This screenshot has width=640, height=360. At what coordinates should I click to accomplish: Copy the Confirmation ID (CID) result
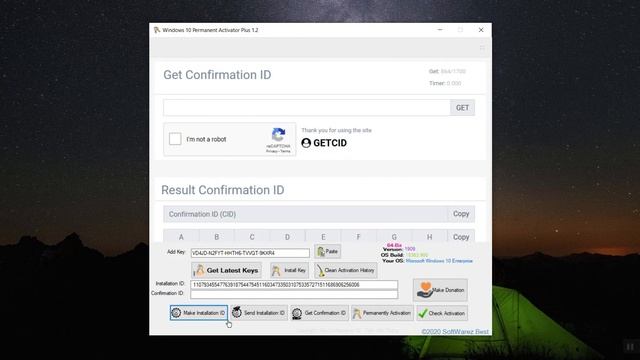click(461, 214)
